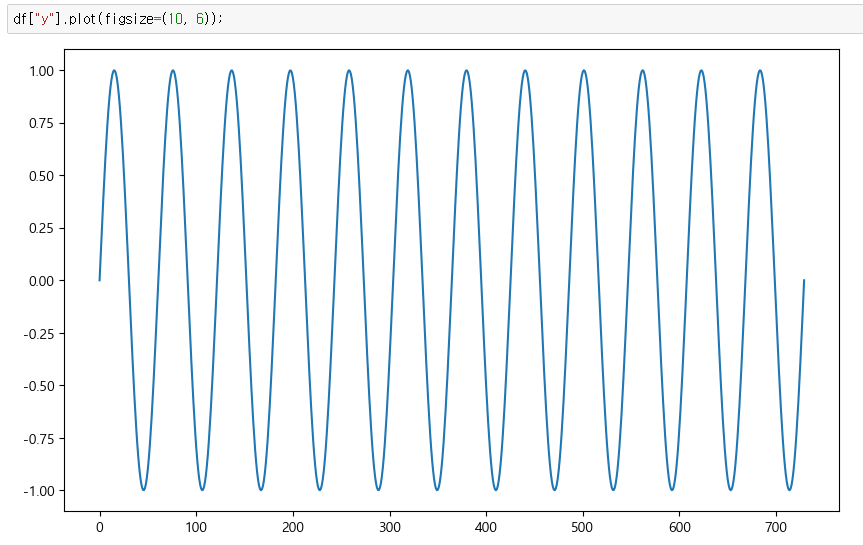This screenshot has width=863, height=545.
Task: Click the x-axis label 500
Action: click(582, 527)
